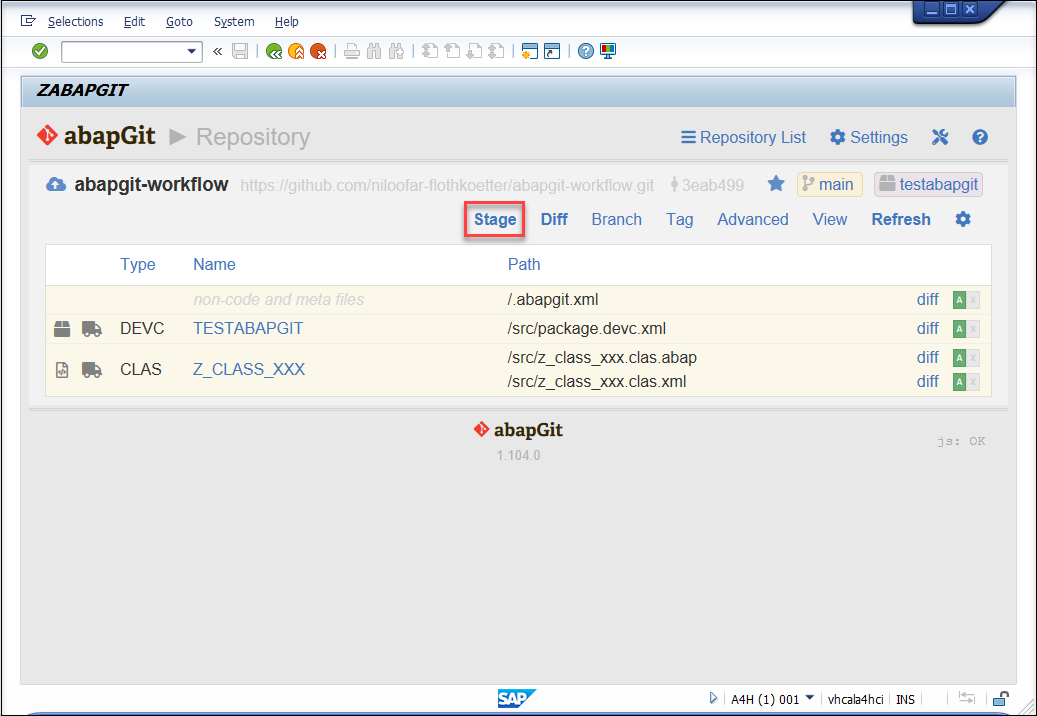
Task: Click the state indicator for /src/package.devc.xml
Action: [x=966, y=329]
